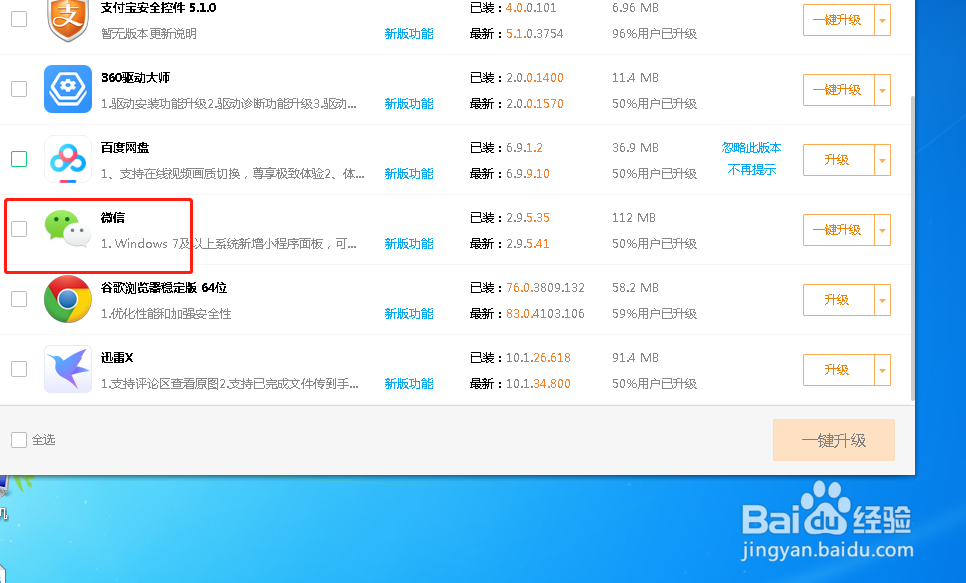This screenshot has width=966, height=583.
Task: Click 升级 button for 百度网盘
Action: point(838,160)
